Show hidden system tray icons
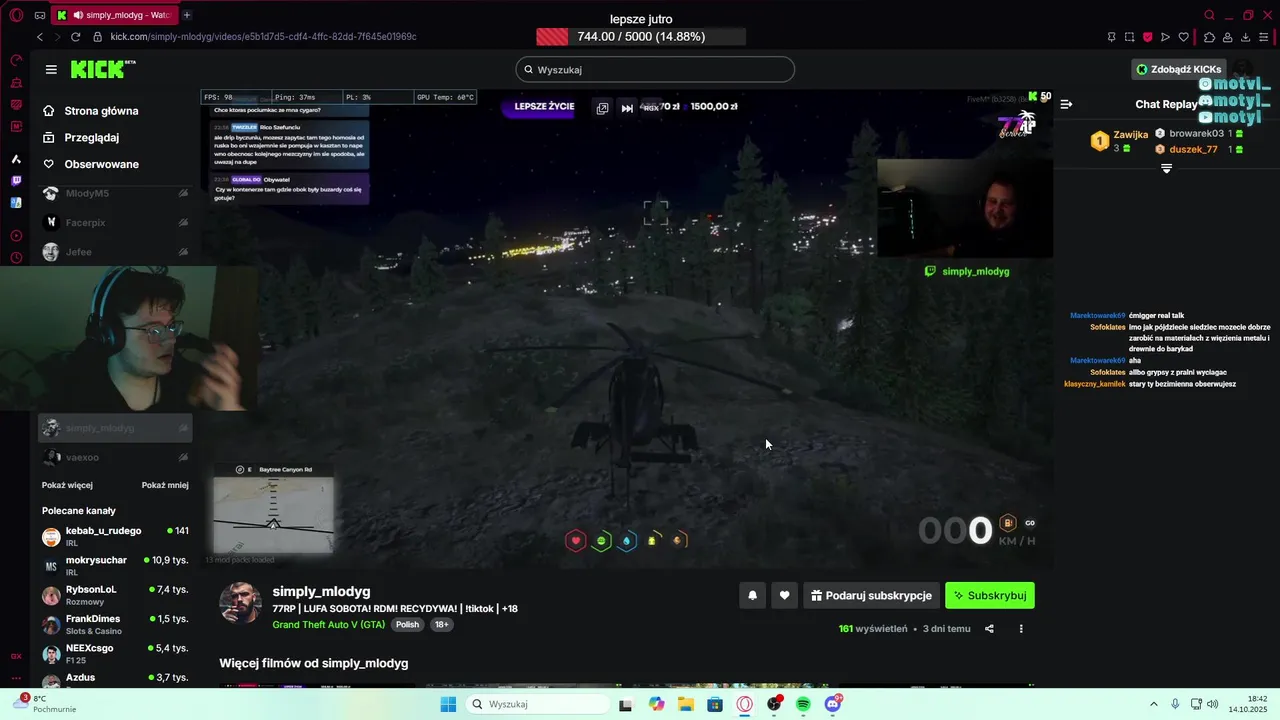The image size is (1280, 720). (x=1153, y=704)
